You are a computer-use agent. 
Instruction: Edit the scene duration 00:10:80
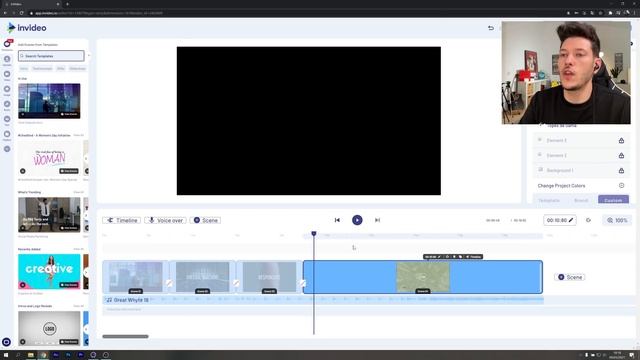560,220
